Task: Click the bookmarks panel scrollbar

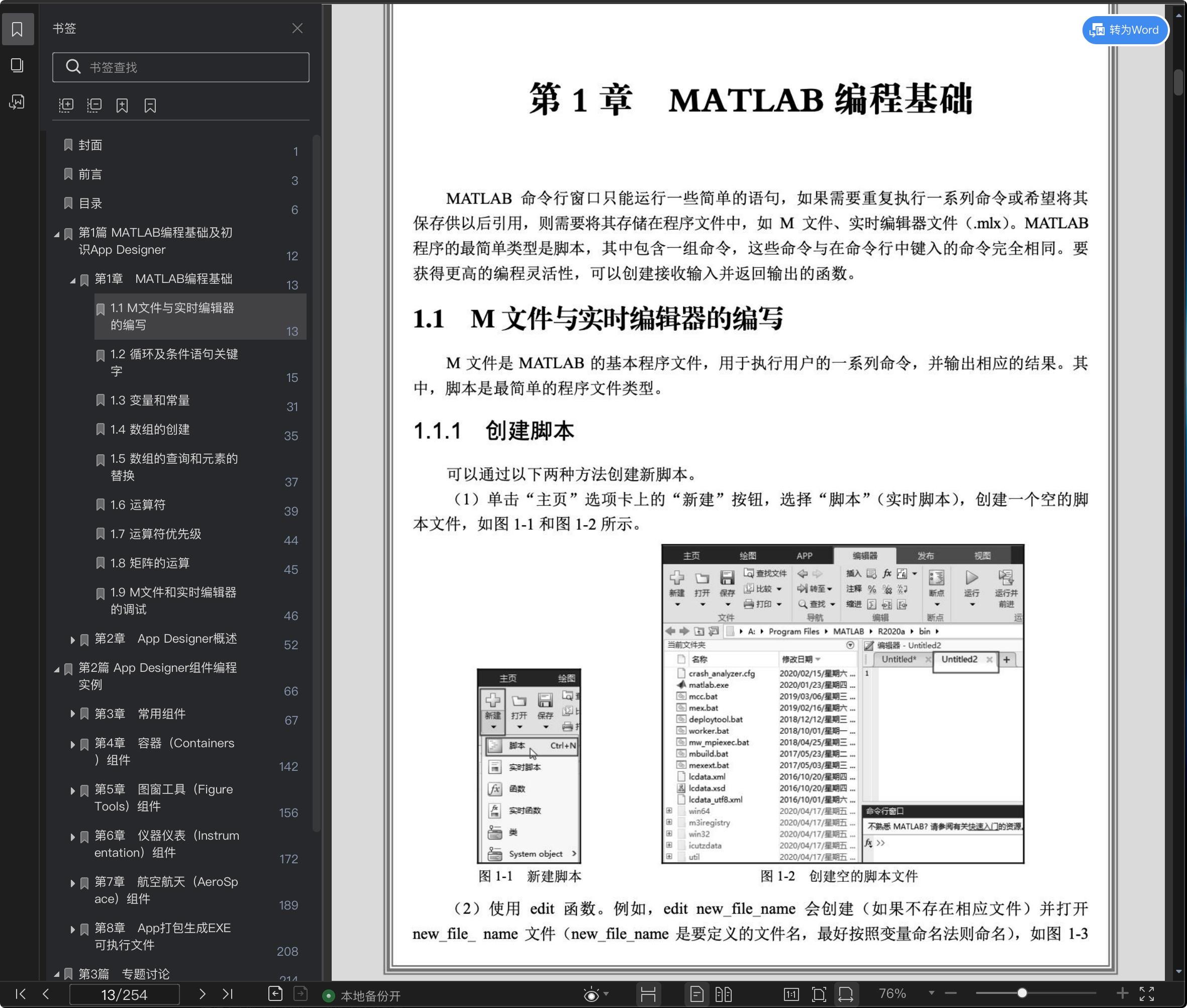Action: tap(317, 483)
